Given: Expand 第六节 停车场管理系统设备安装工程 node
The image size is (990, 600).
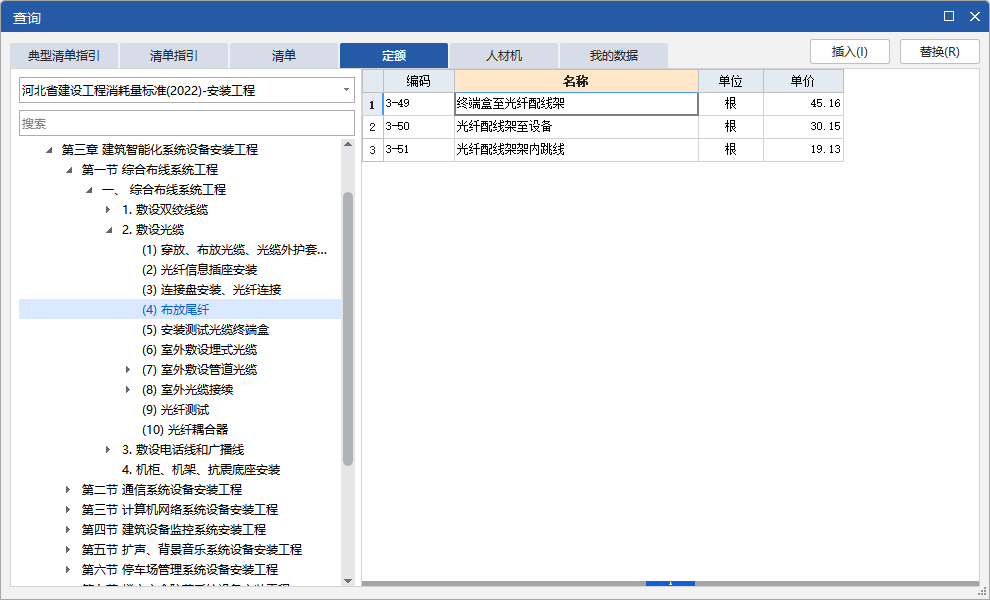Looking at the screenshot, I should coord(68,570).
